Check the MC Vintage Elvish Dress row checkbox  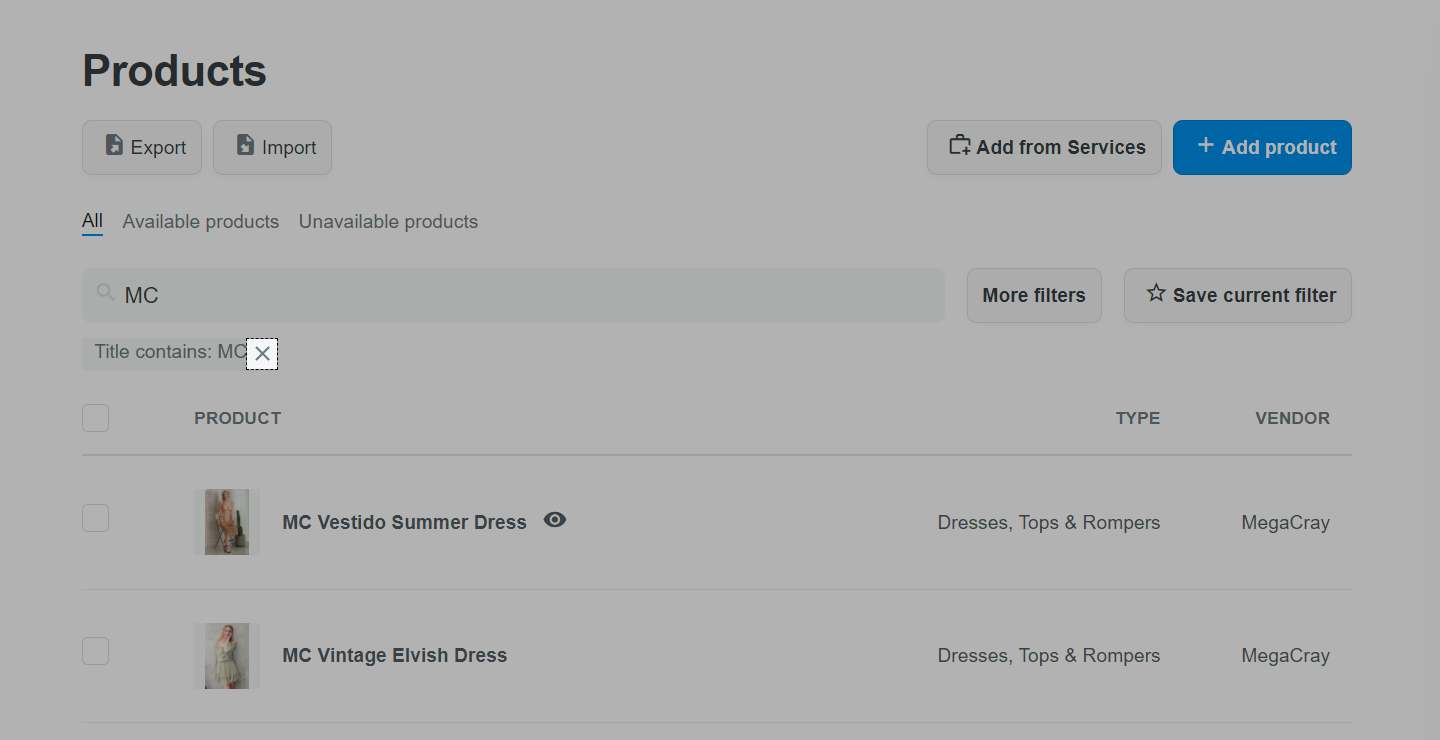[95, 651]
